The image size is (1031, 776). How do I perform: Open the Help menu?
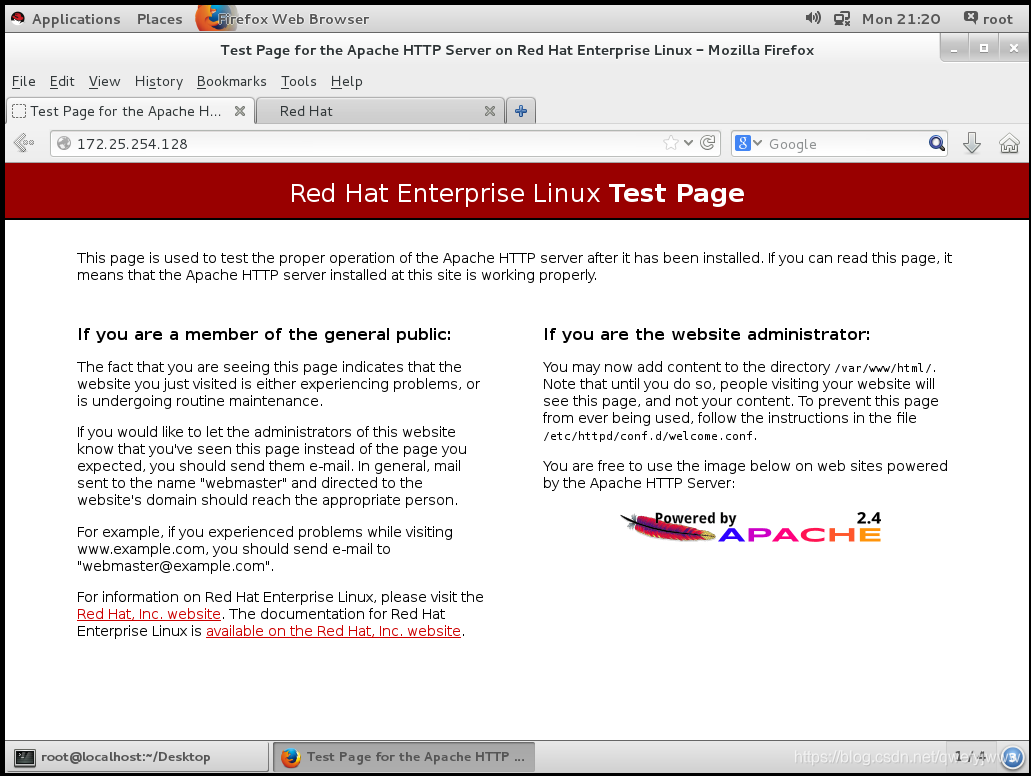tap(347, 82)
